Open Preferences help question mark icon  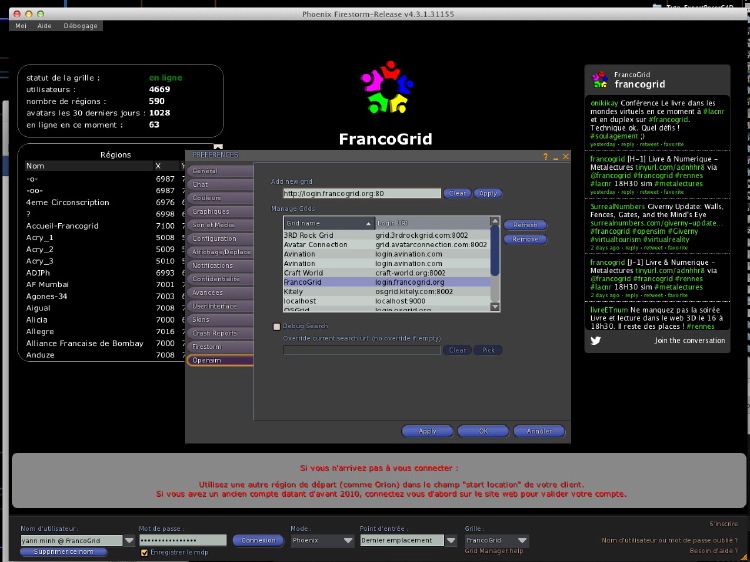pos(545,156)
